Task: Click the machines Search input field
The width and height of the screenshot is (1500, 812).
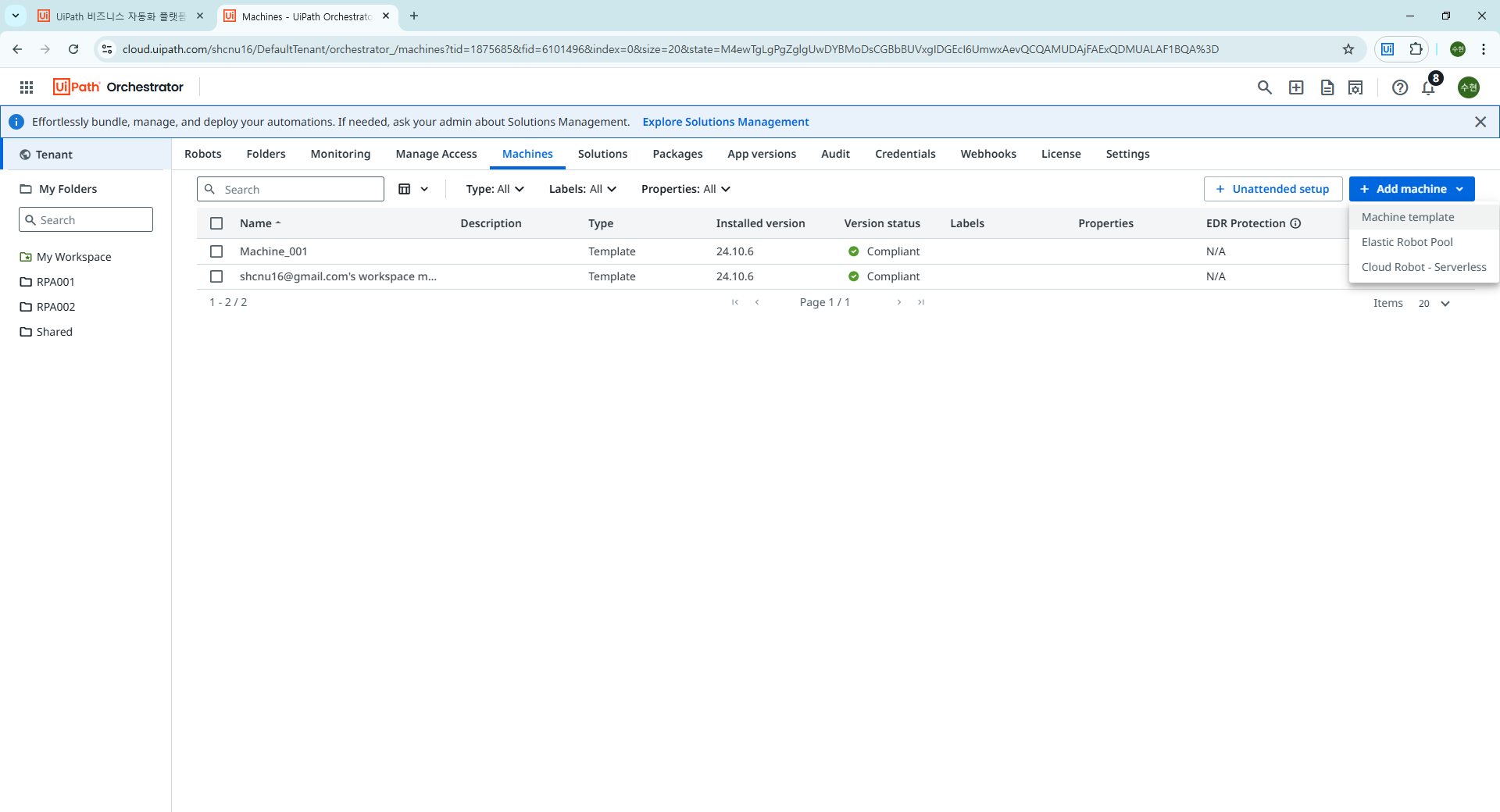Action: coord(291,189)
